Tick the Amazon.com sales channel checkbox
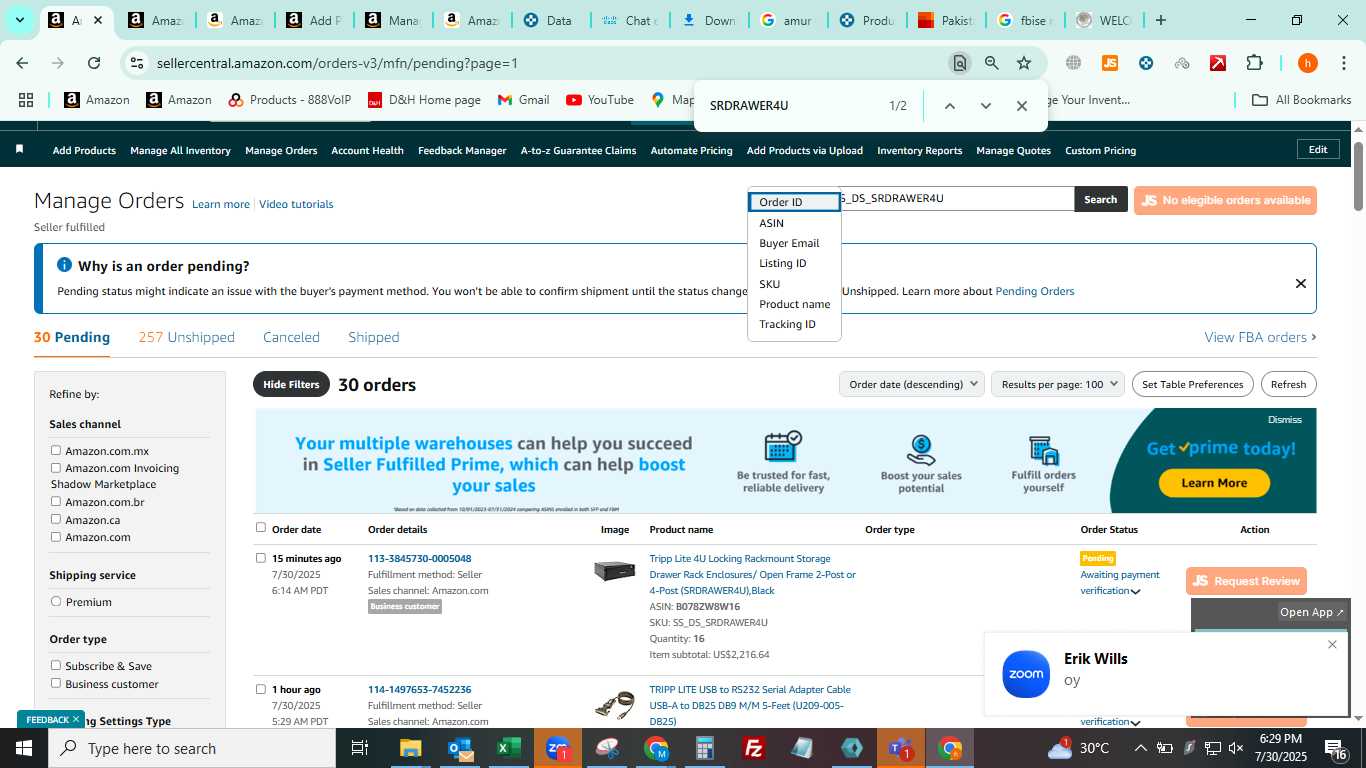 click(56, 536)
